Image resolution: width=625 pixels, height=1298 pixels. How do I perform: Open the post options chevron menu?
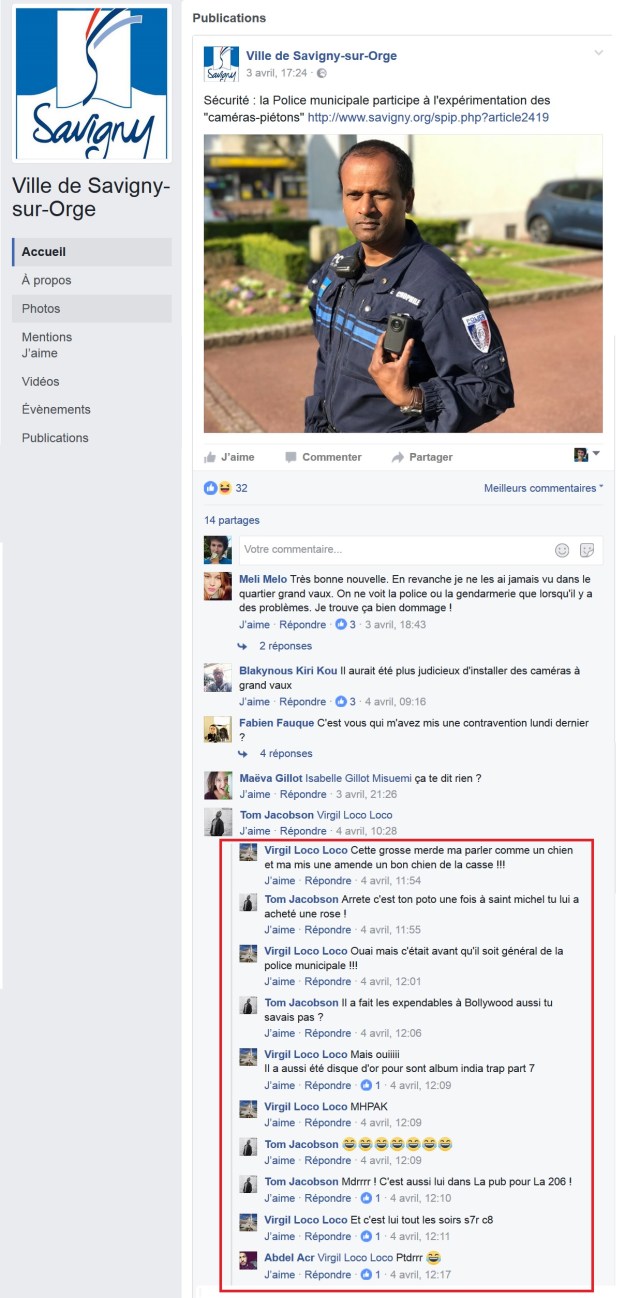point(598,52)
